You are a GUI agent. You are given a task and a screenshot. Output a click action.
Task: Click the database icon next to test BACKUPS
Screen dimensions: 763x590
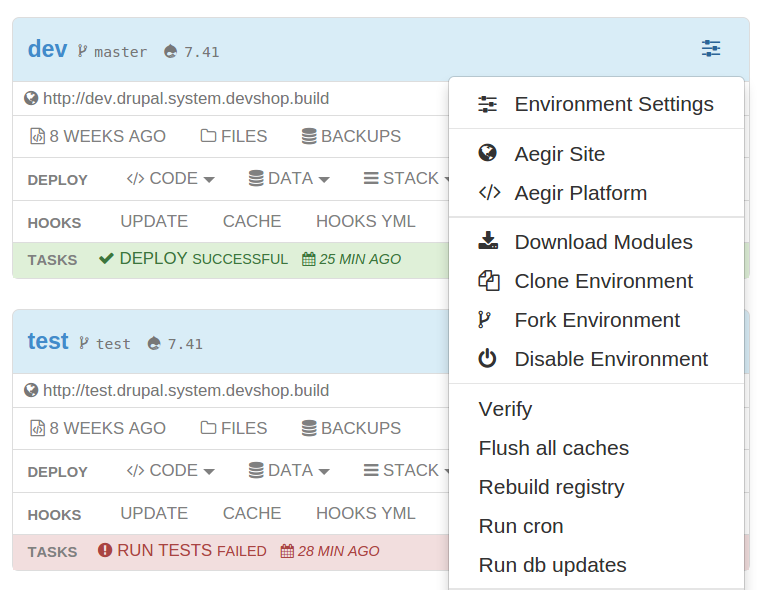coord(309,428)
